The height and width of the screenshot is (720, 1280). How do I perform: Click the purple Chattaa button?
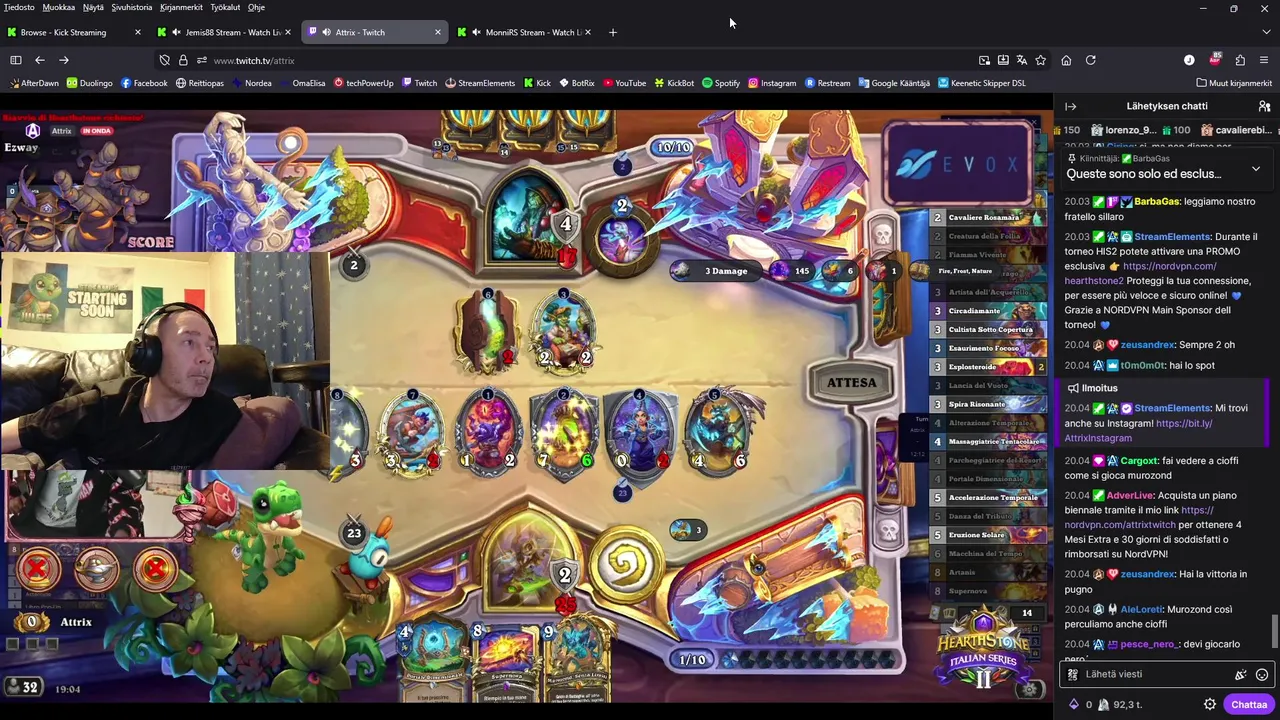pyautogui.click(x=1249, y=704)
